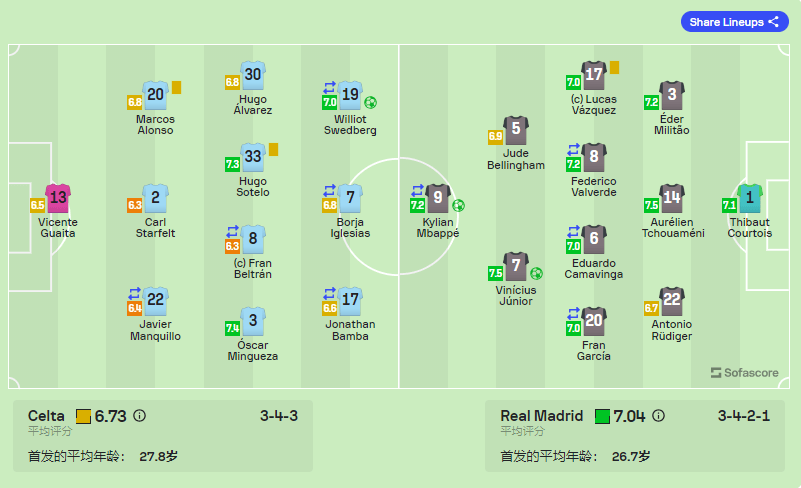
Task: Click Kylian Mbappé's number 9 jersey
Action: click(x=438, y=198)
